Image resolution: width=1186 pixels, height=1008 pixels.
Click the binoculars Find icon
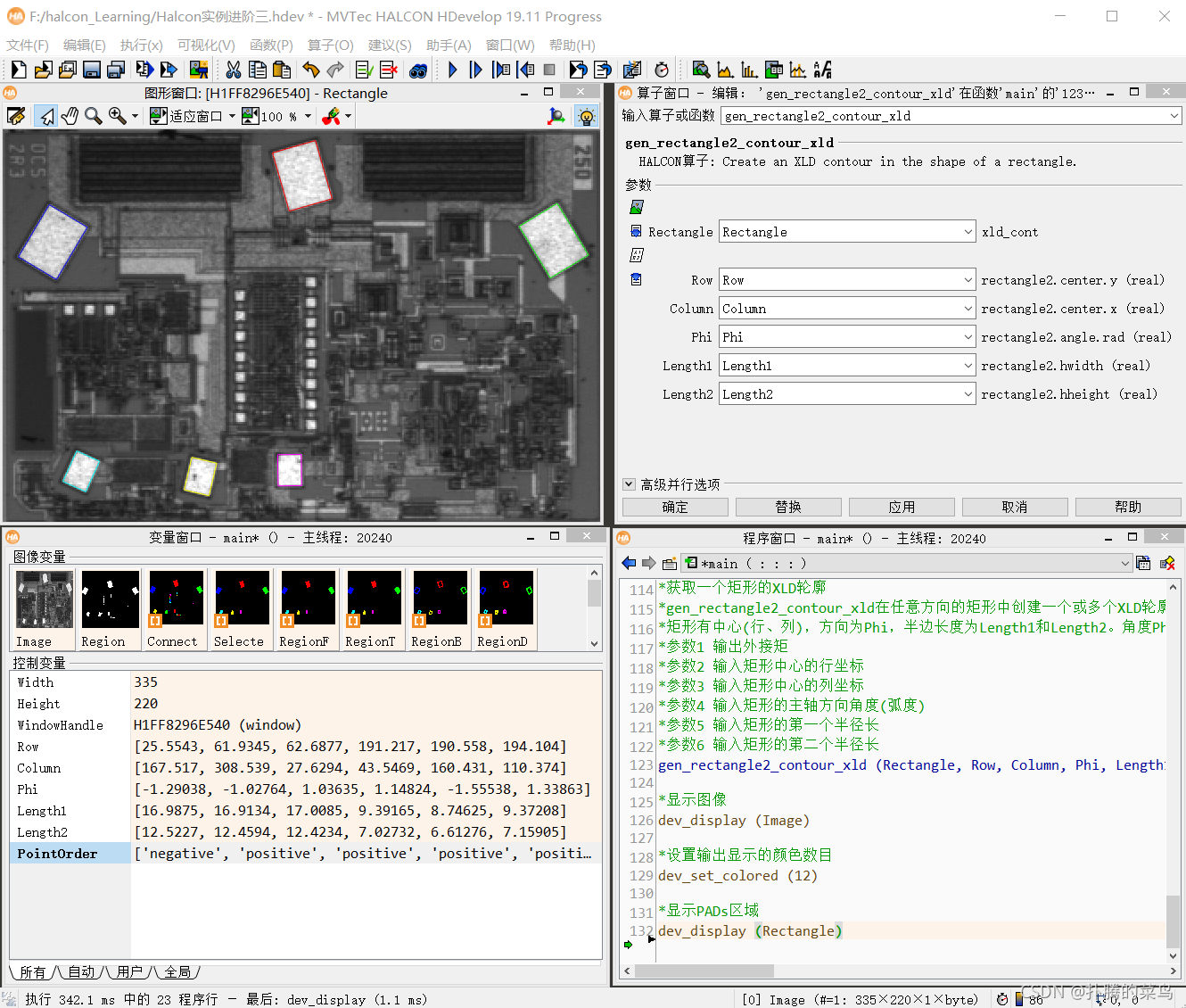coord(418,70)
